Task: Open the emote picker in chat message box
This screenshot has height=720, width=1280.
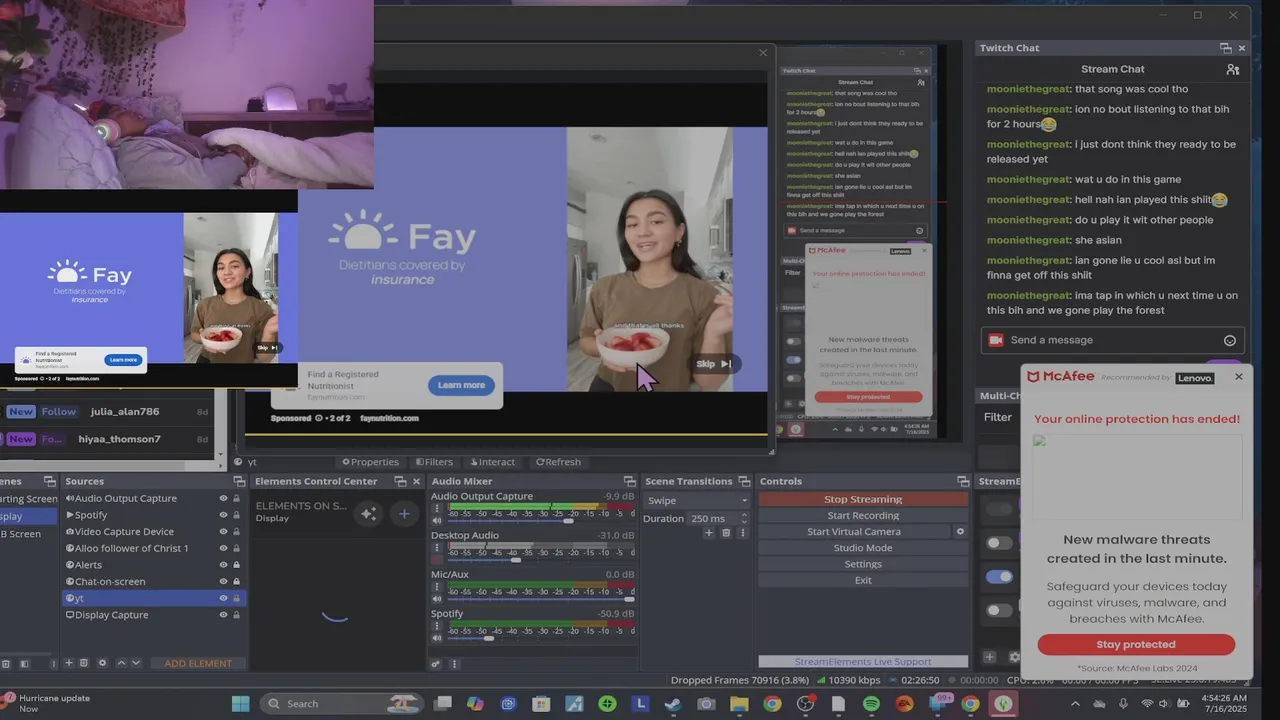Action: pyautogui.click(x=1230, y=340)
